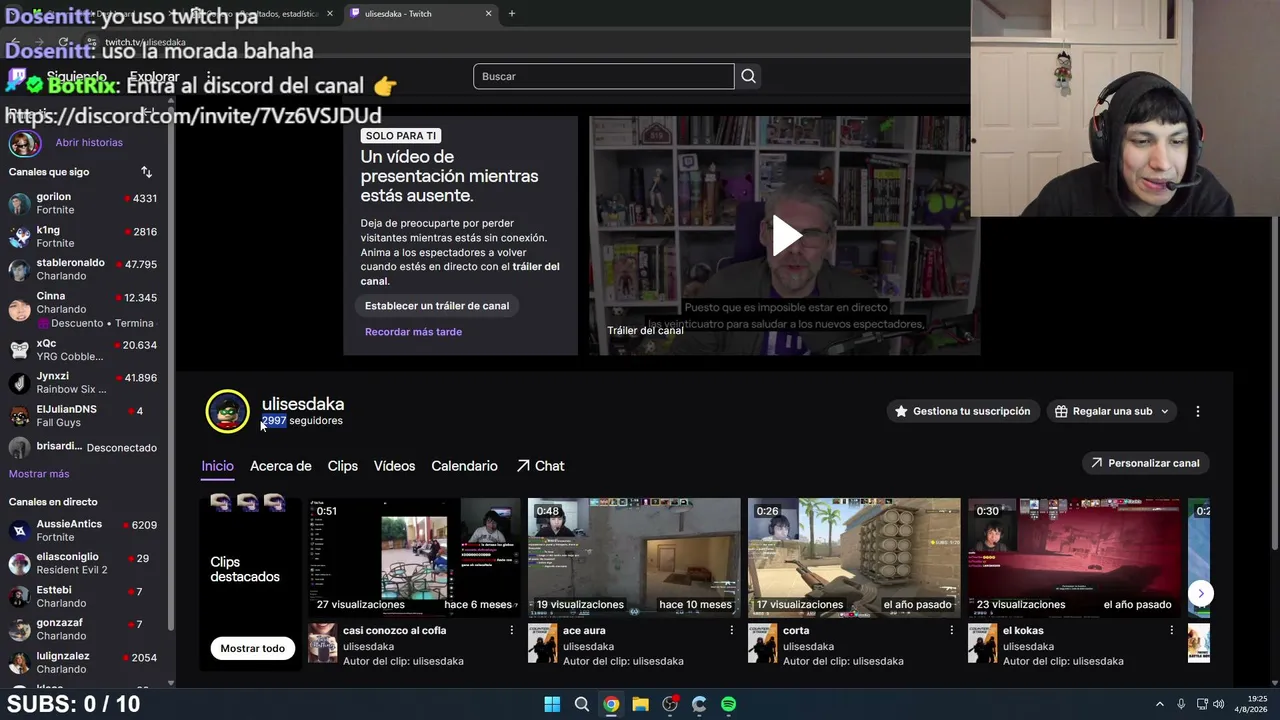Screen dimensions: 1280x720
Task: Click AussieAntics' avatar in the sidebar
Action: pyautogui.click(x=19, y=531)
